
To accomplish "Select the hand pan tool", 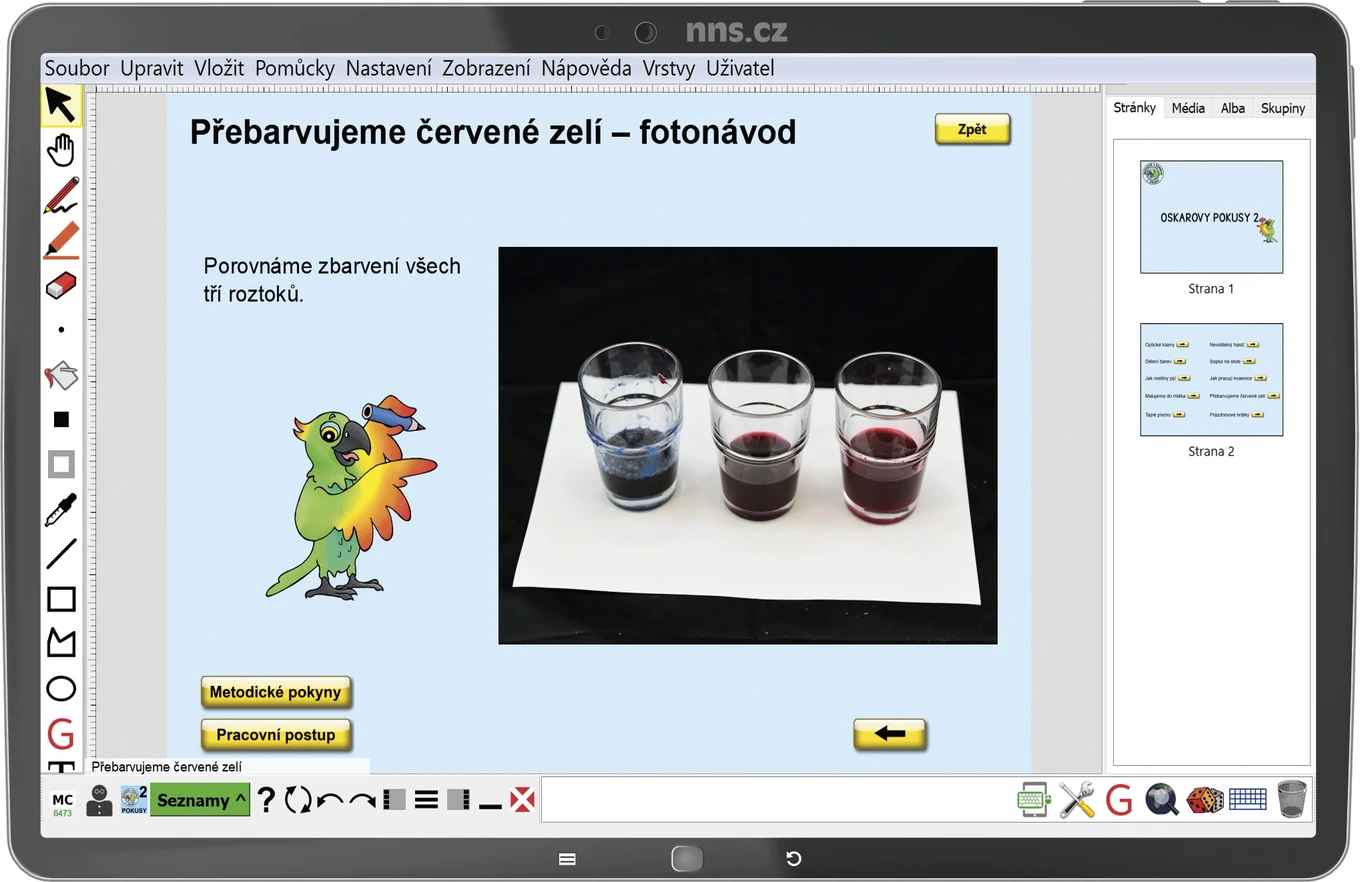I will [x=61, y=150].
